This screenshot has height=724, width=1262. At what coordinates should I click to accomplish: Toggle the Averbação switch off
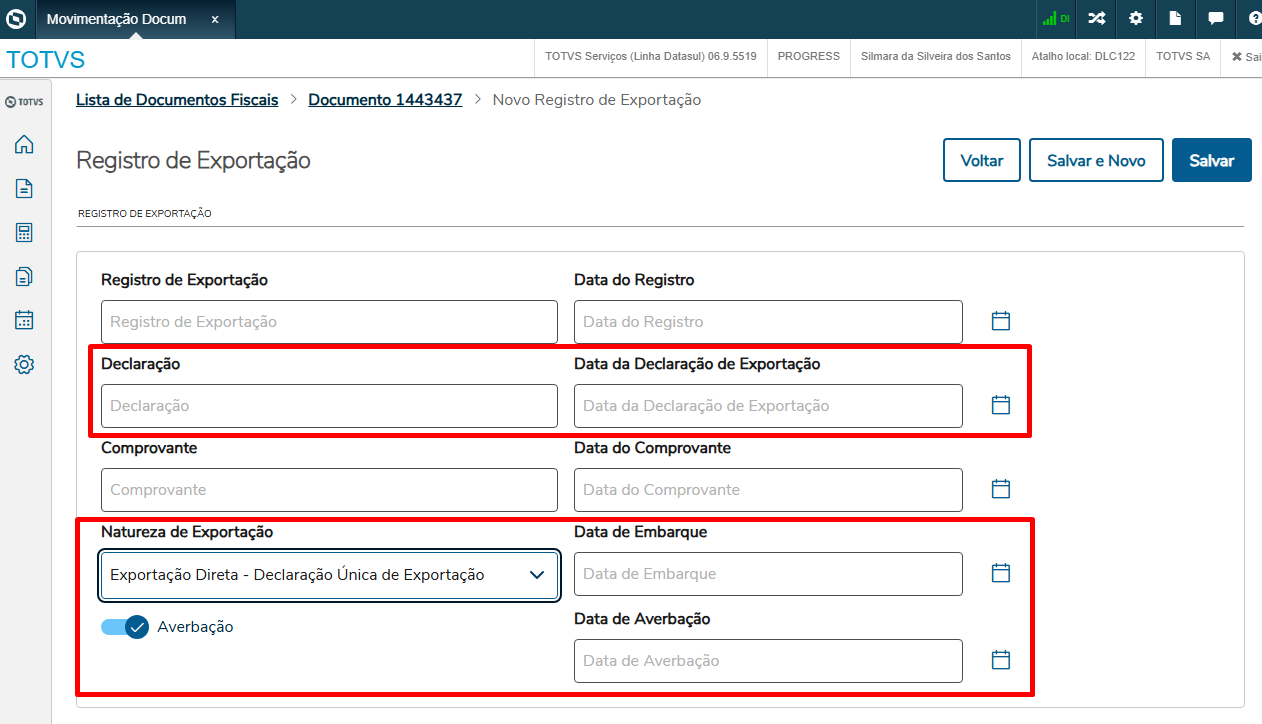[x=125, y=627]
